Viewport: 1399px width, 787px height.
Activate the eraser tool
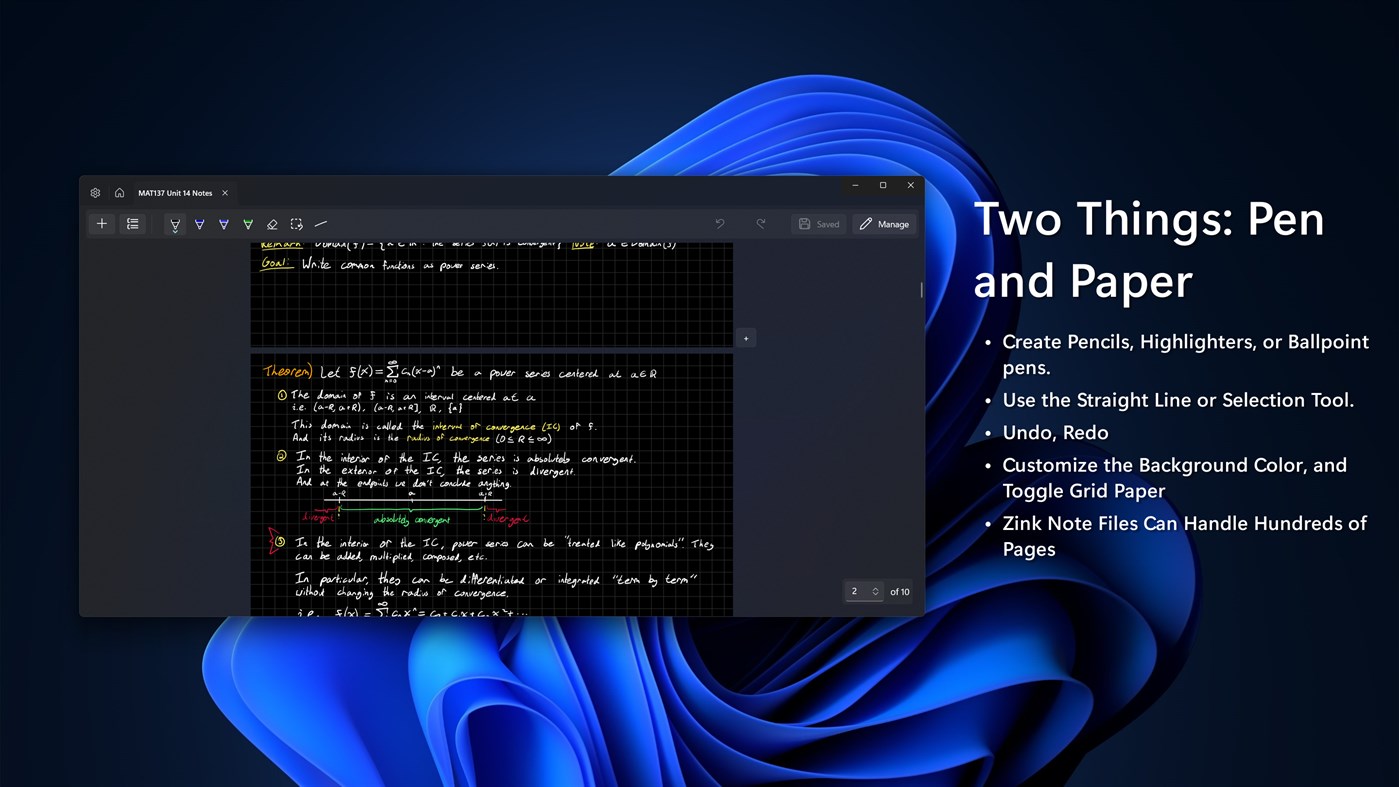[x=272, y=223]
